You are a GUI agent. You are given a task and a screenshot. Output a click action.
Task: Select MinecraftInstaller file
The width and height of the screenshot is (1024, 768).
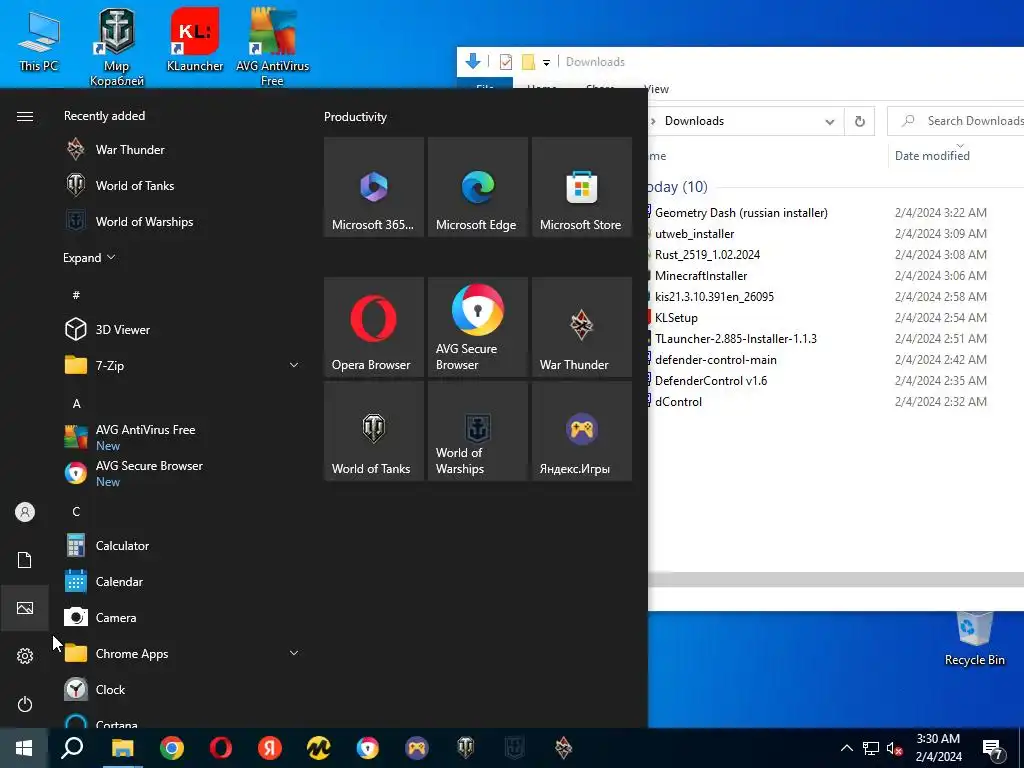tap(701, 276)
